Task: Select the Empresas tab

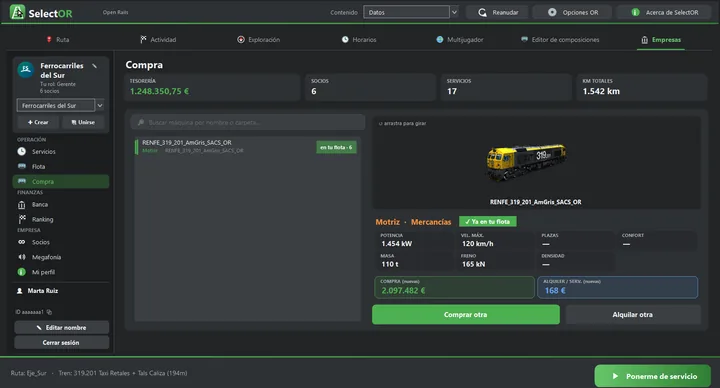Action: click(x=661, y=40)
